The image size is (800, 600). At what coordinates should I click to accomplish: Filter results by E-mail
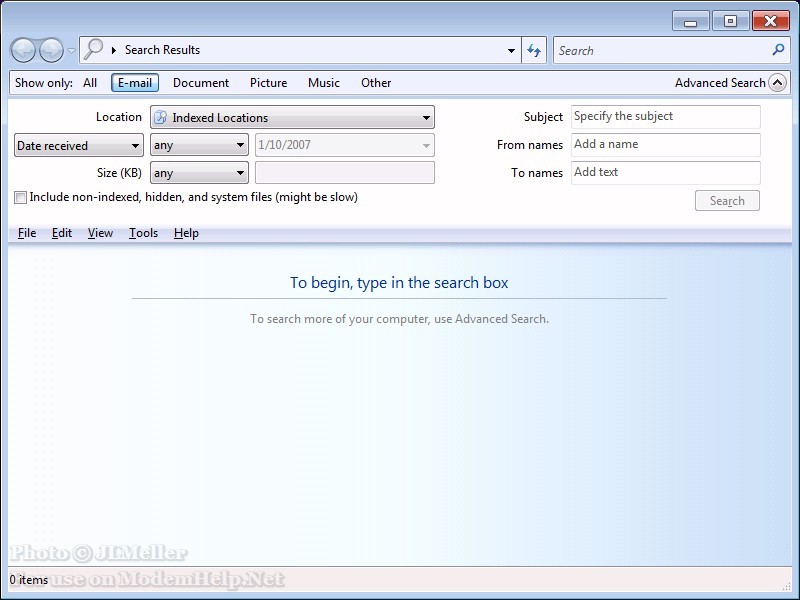coord(134,83)
